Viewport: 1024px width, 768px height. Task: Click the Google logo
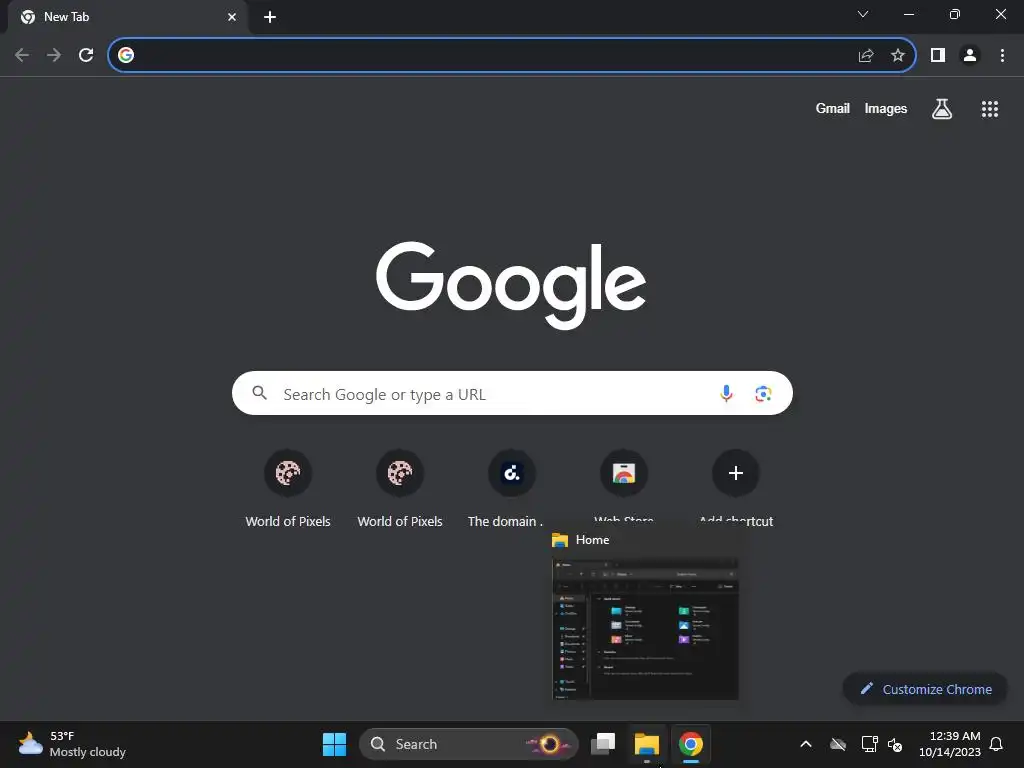(511, 285)
